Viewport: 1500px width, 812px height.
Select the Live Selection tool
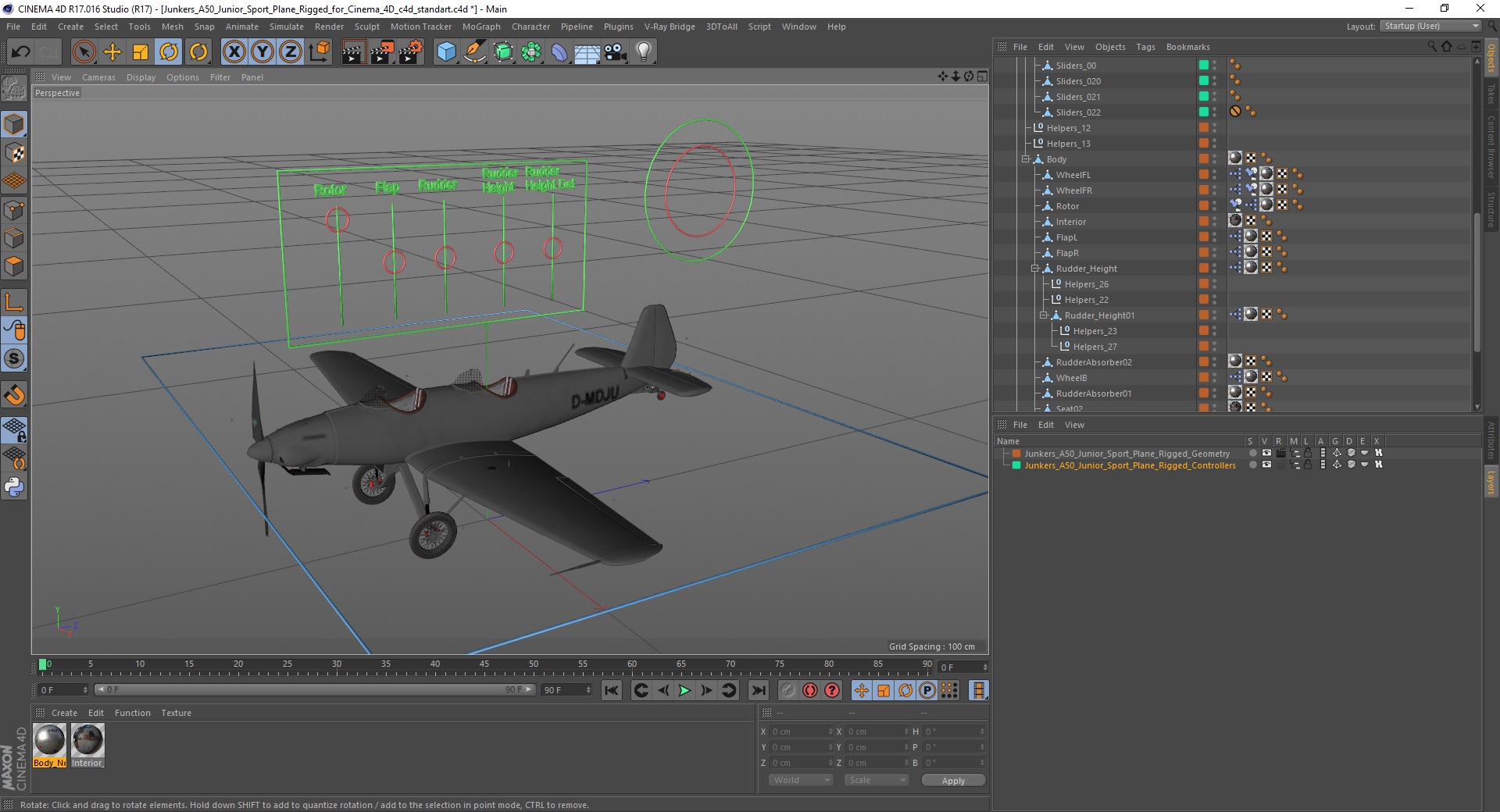point(84,52)
